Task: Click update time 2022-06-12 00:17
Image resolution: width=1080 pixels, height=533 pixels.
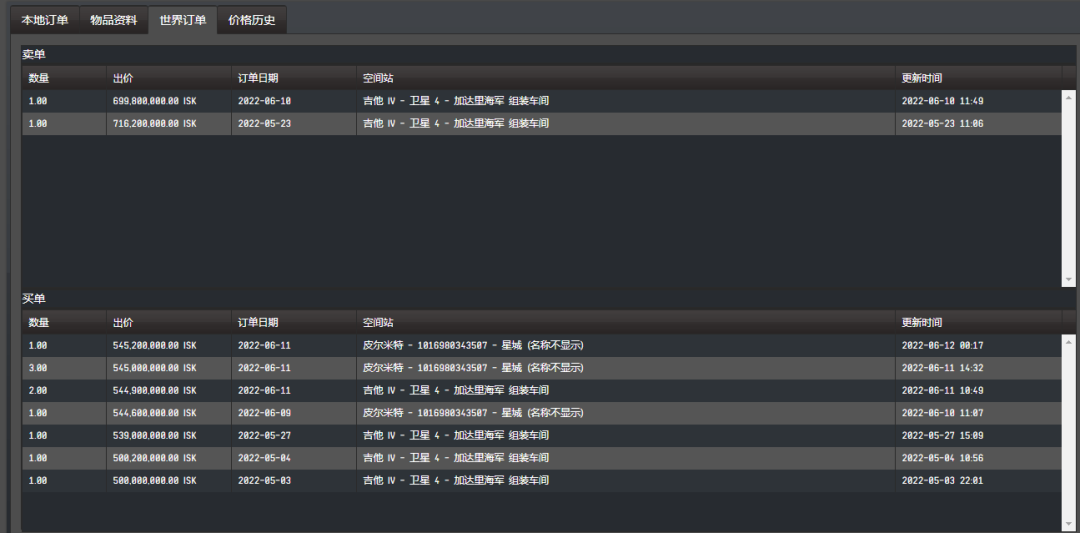Action: (x=942, y=346)
